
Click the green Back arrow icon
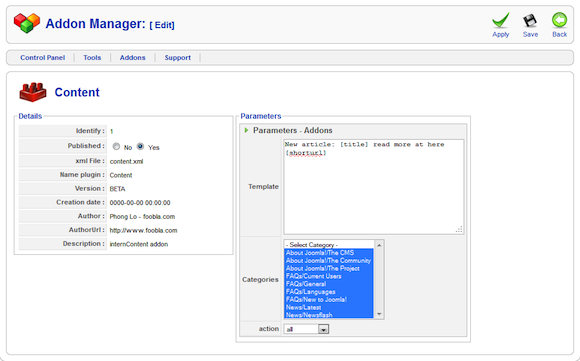559,20
